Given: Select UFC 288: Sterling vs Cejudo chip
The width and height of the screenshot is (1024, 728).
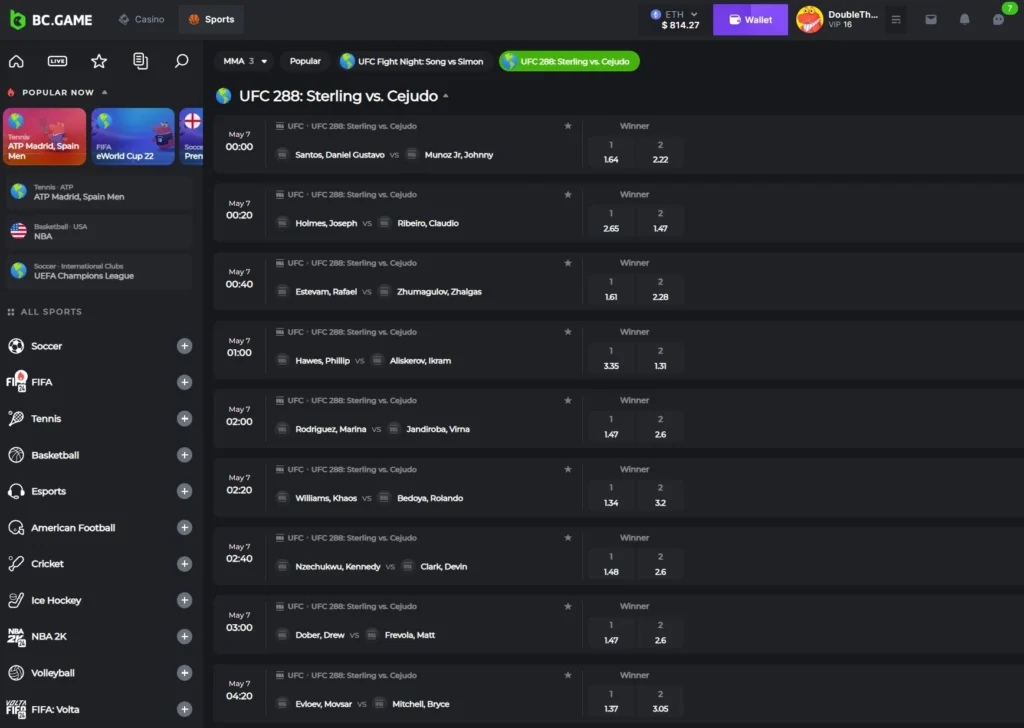Looking at the screenshot, I should pyautogui.click(x=569, y=61).
